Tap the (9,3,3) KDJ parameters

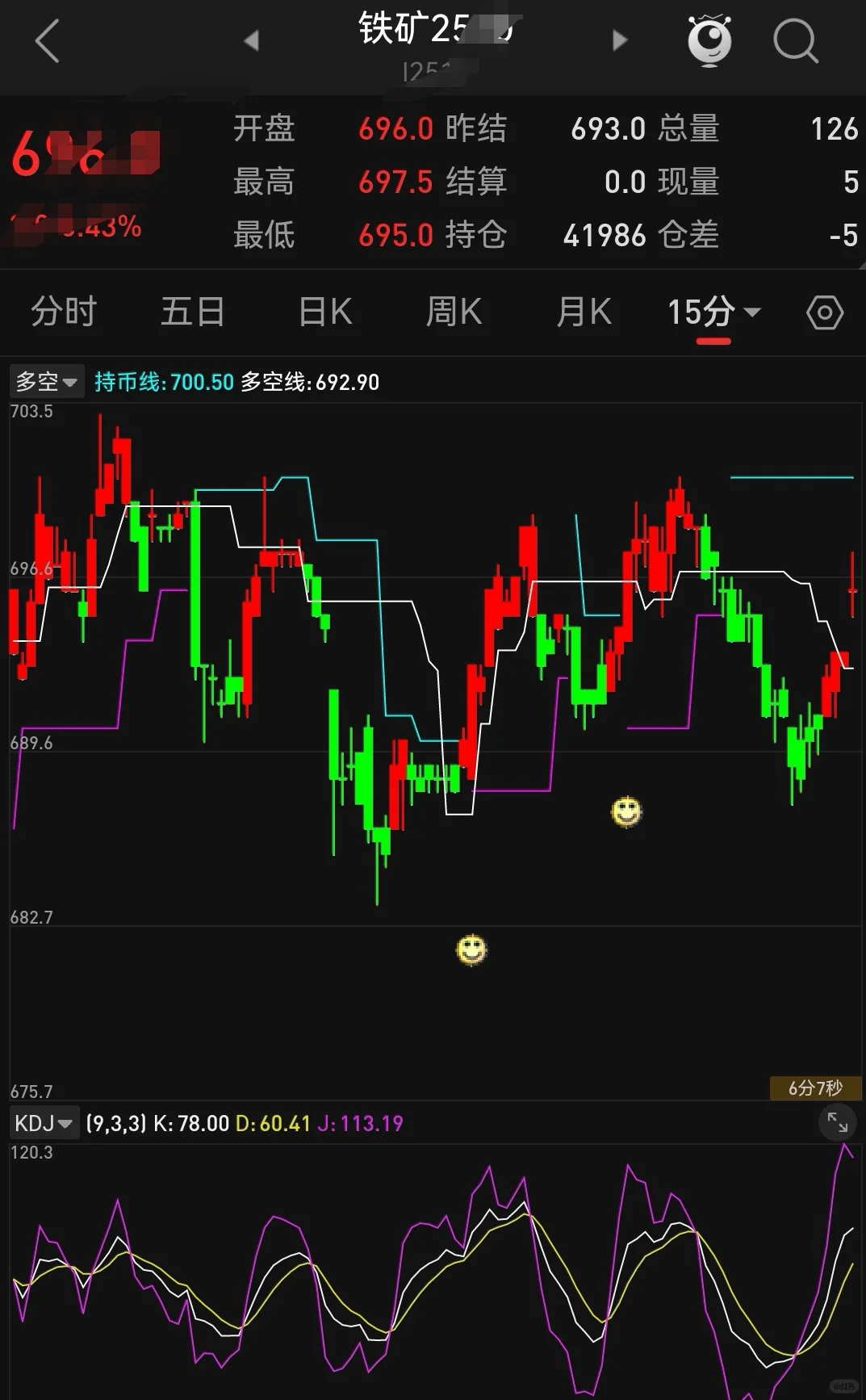(x=116, y=1123)
